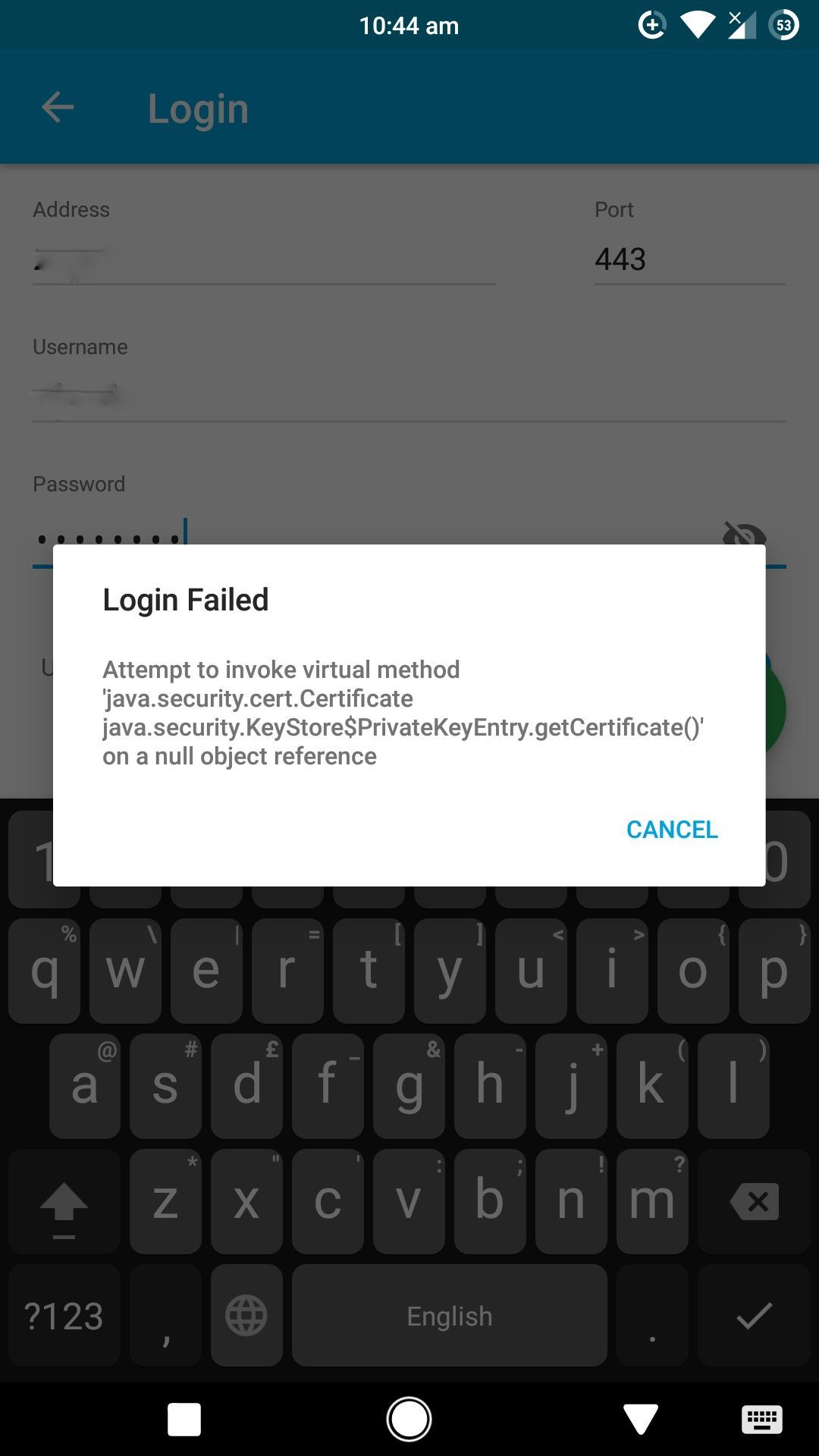Tap the period key on keyboard
This screenshot has height=1456, width=819.
pyautogui.click(x=652, y=1316)
